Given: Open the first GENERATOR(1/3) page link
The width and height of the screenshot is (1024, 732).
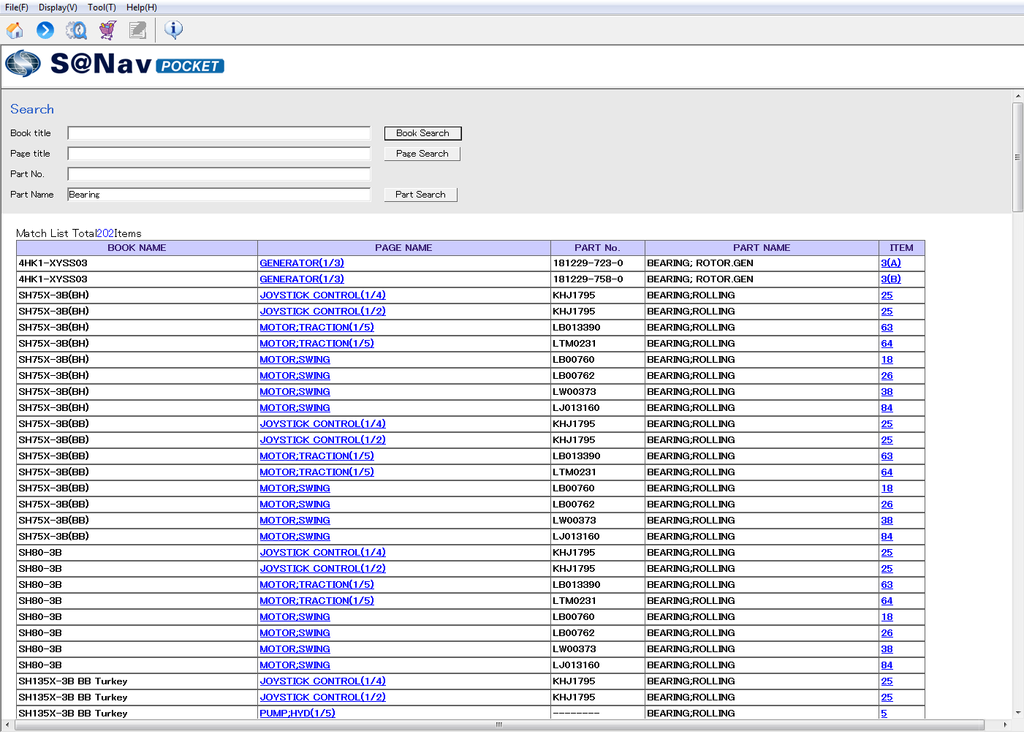Looking at the screenshot, I should (301, 263).
